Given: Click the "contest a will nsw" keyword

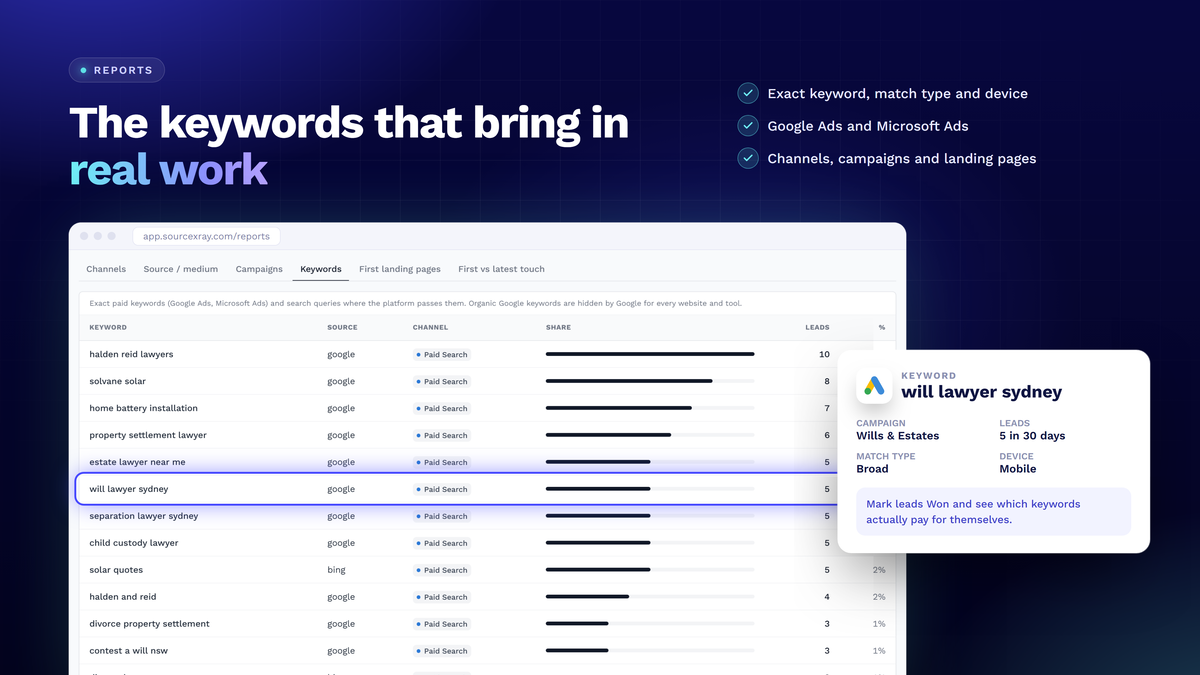Looking at the screenshot, I should 128,651.
